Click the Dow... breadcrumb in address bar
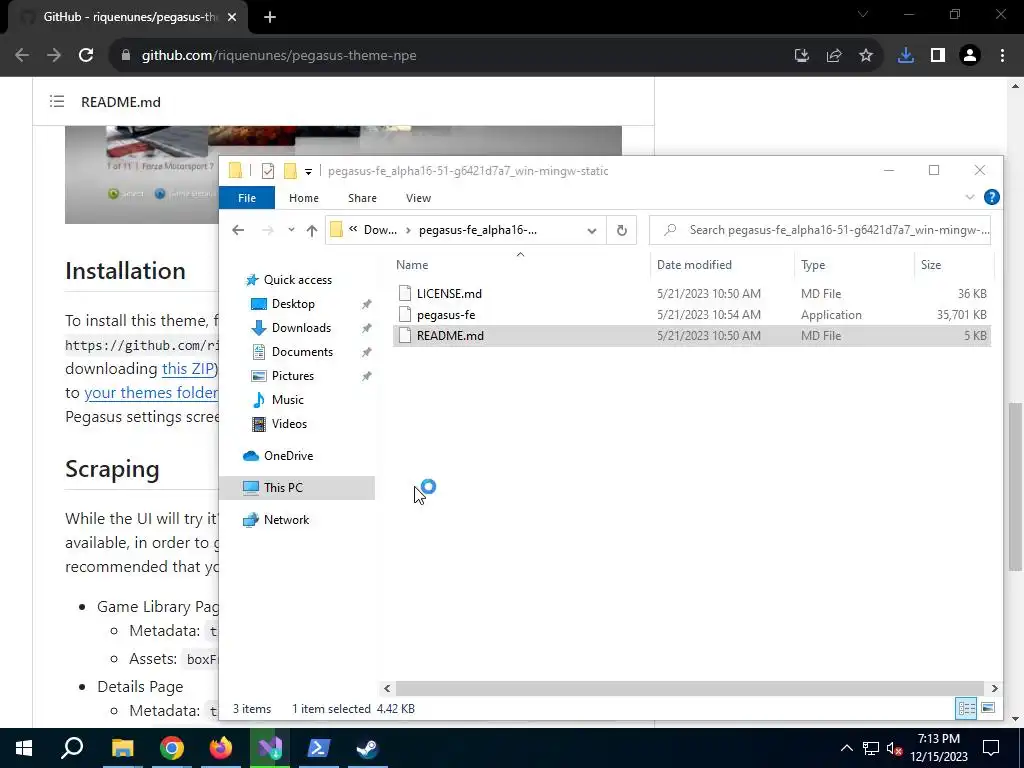 click(x=380, y=230)
